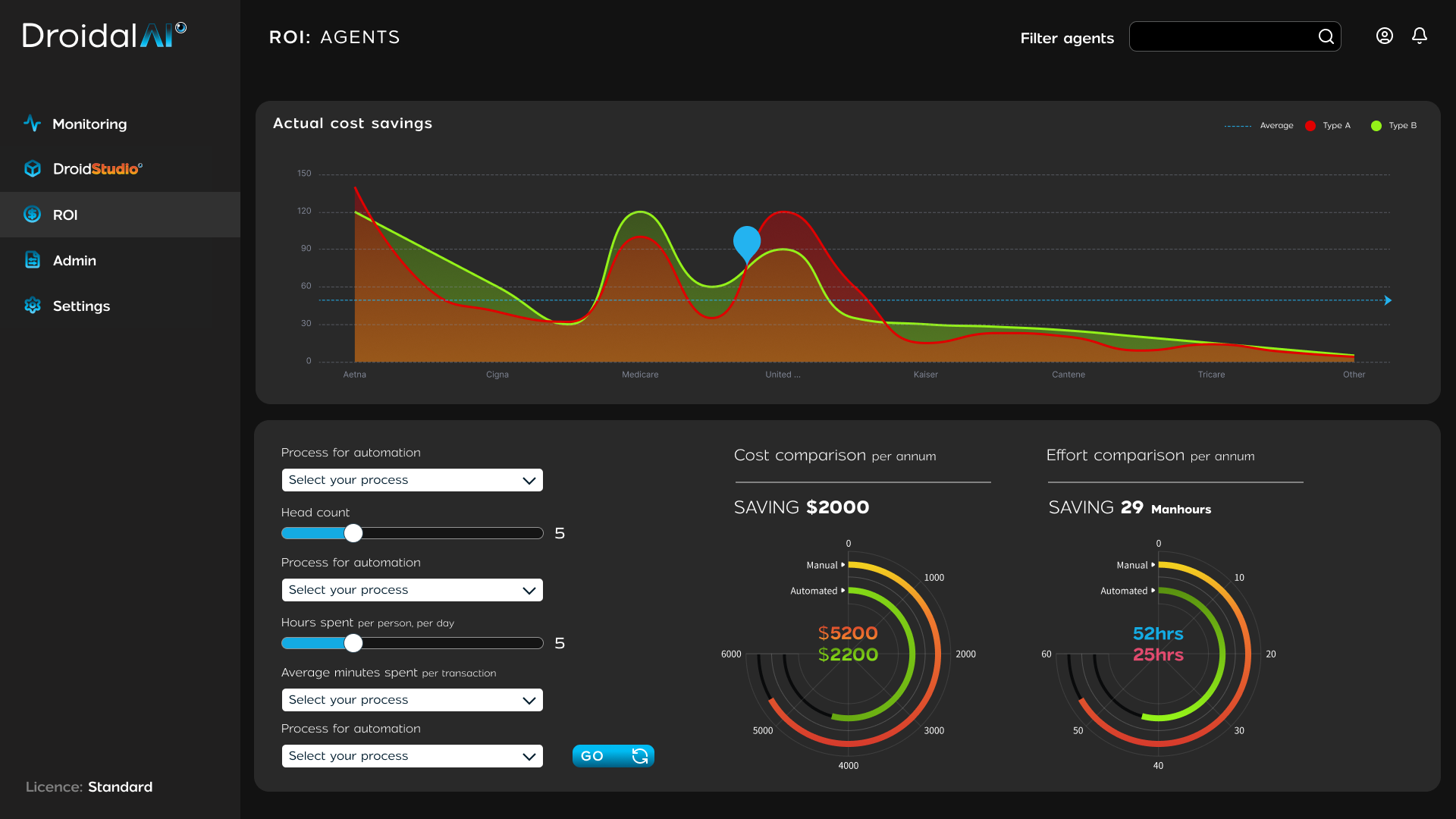The image size is (1456, 819).
Task: Open the Settings menu item
Action: [x=120, y=306]
